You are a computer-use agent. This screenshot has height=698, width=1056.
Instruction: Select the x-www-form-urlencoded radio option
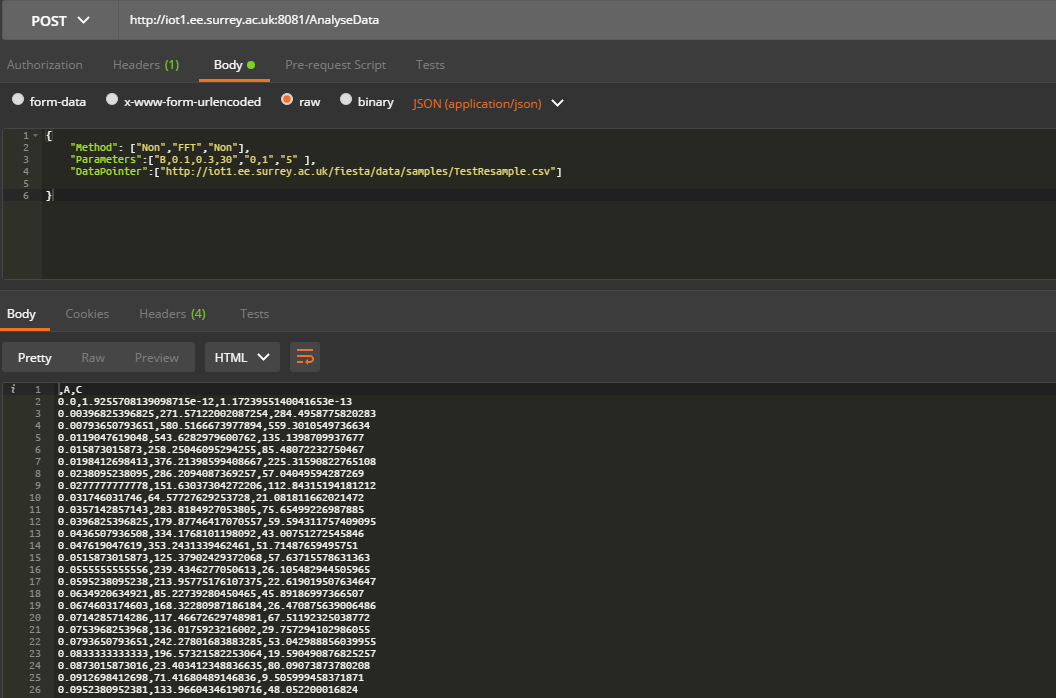(x=112, y=100)
